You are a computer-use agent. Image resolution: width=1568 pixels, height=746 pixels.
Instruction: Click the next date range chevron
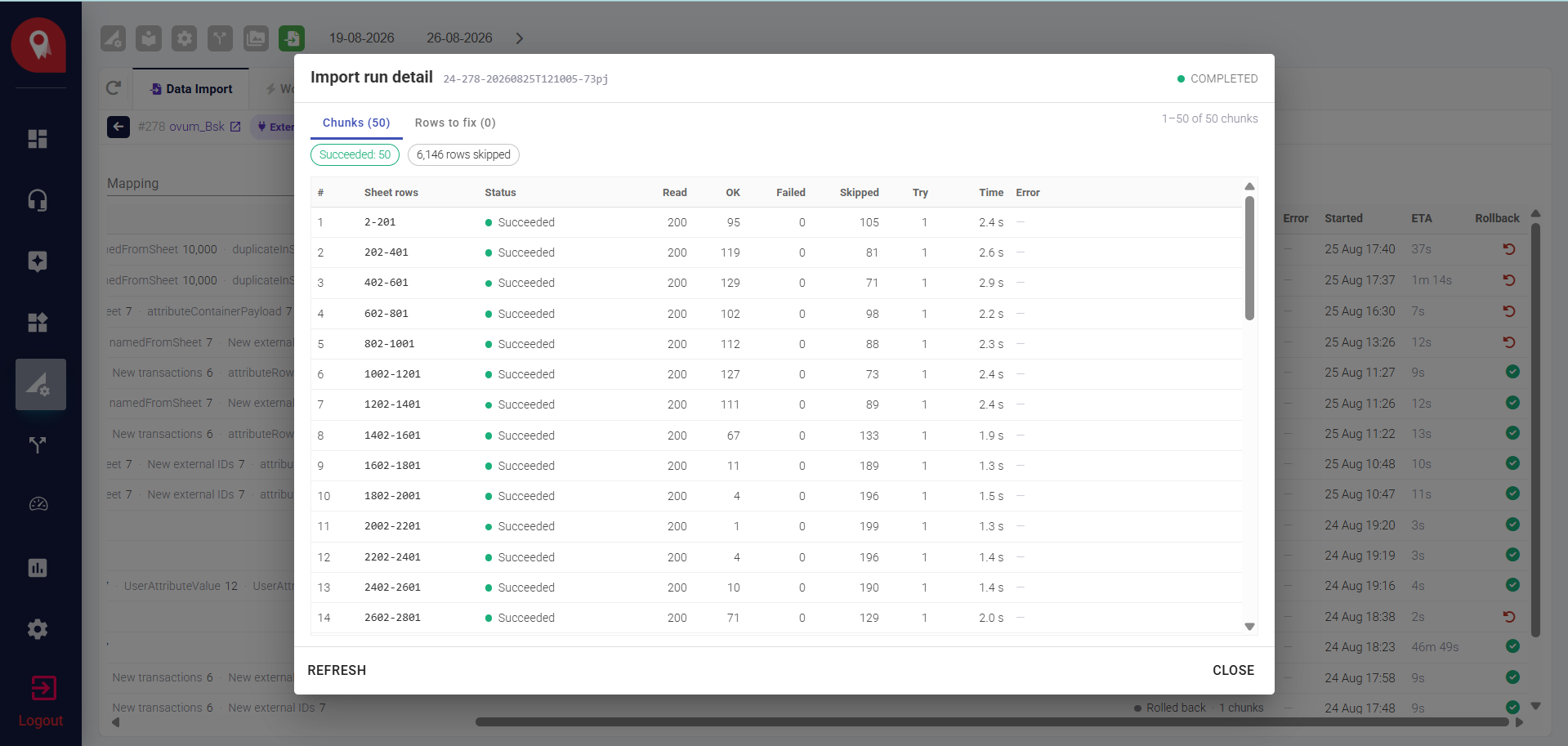(520, 38)
